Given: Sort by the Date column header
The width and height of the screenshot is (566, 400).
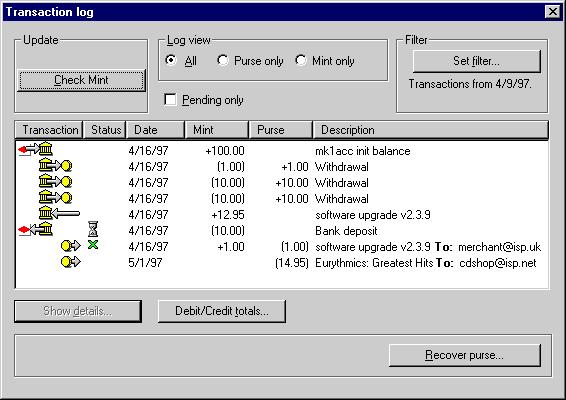Looking at the screenshot, I should coord(155,130).
